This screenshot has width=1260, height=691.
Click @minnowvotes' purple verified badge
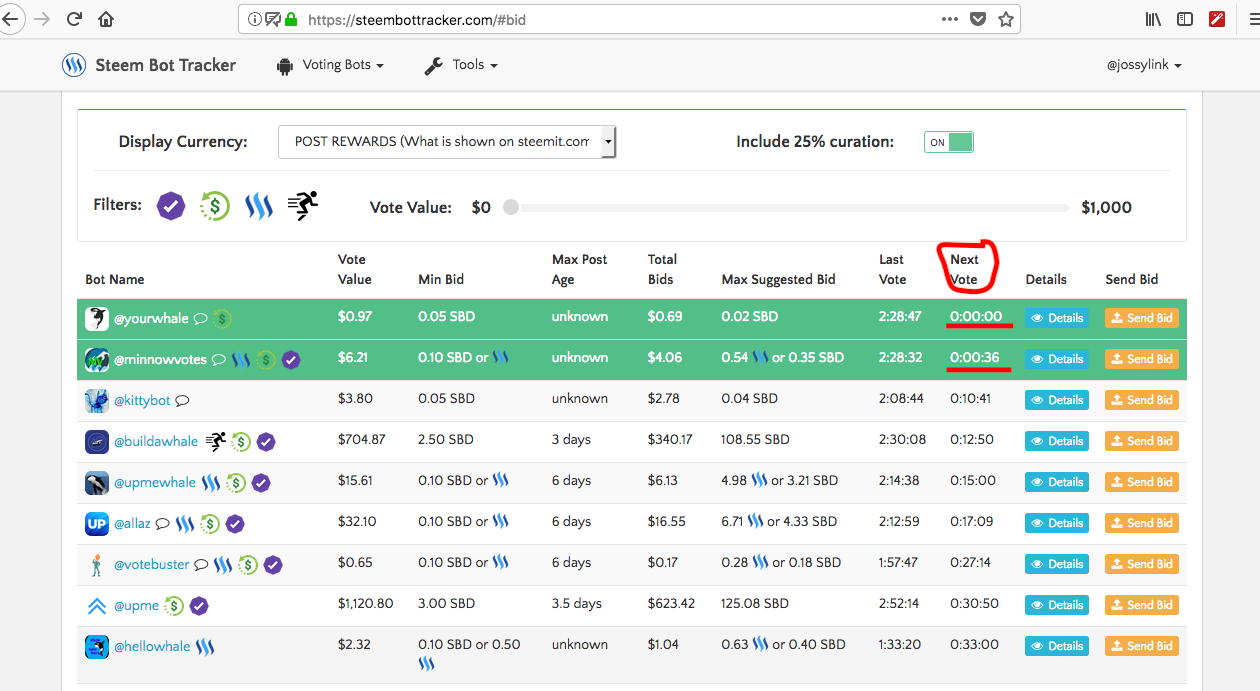[x=291, y=360]
